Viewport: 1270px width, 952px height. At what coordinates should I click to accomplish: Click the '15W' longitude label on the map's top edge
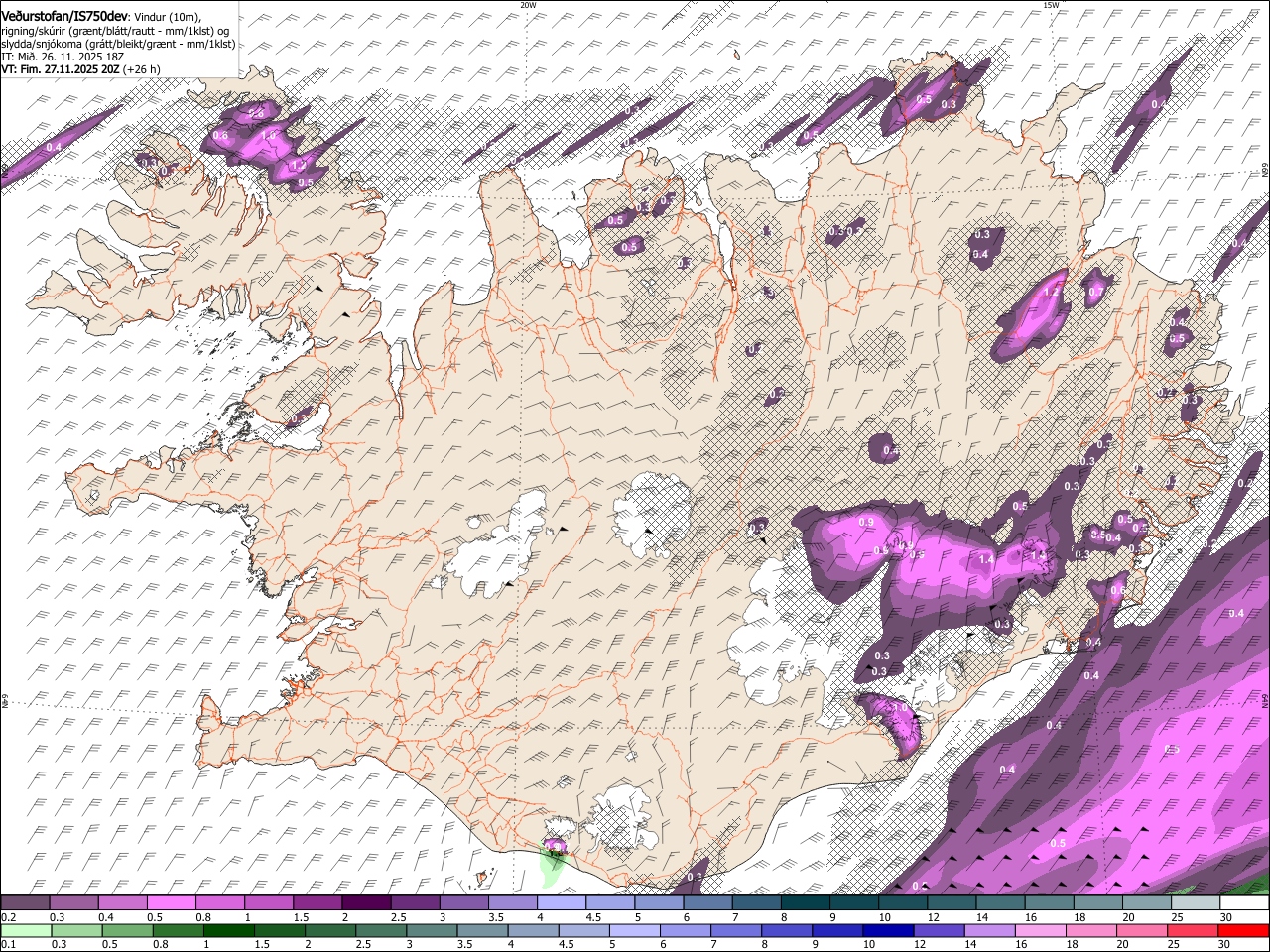click(1051, 4)
